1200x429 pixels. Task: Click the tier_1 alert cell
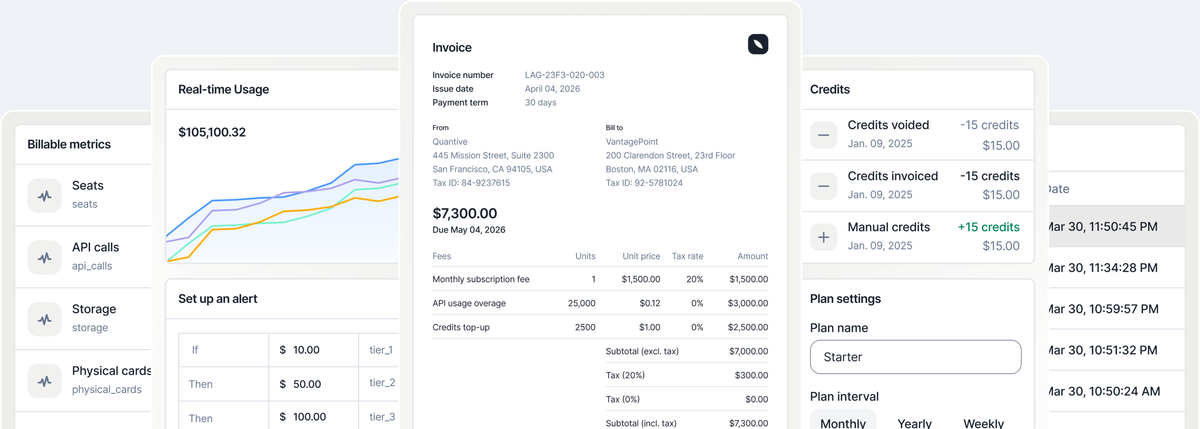(379, 350)
